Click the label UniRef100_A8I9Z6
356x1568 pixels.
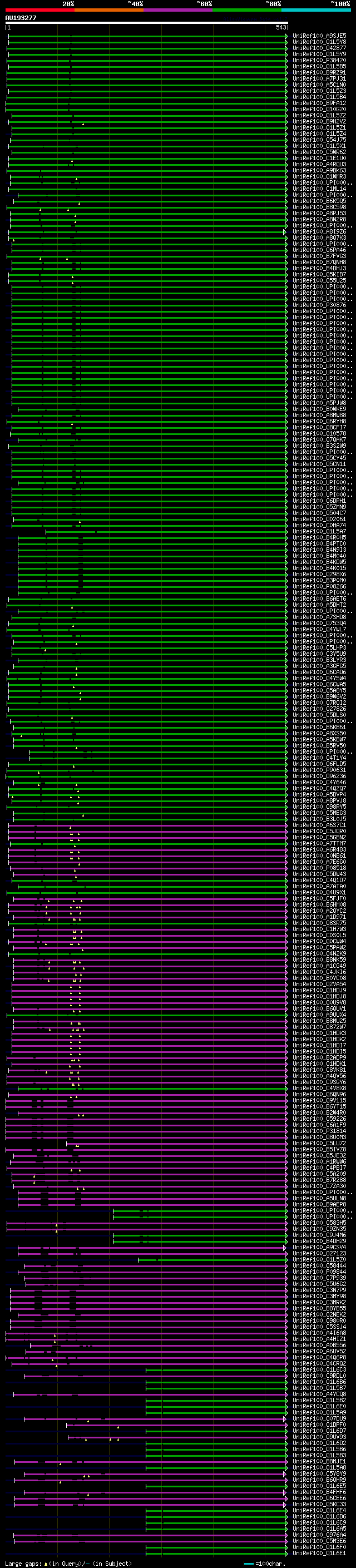coord(319,232)
